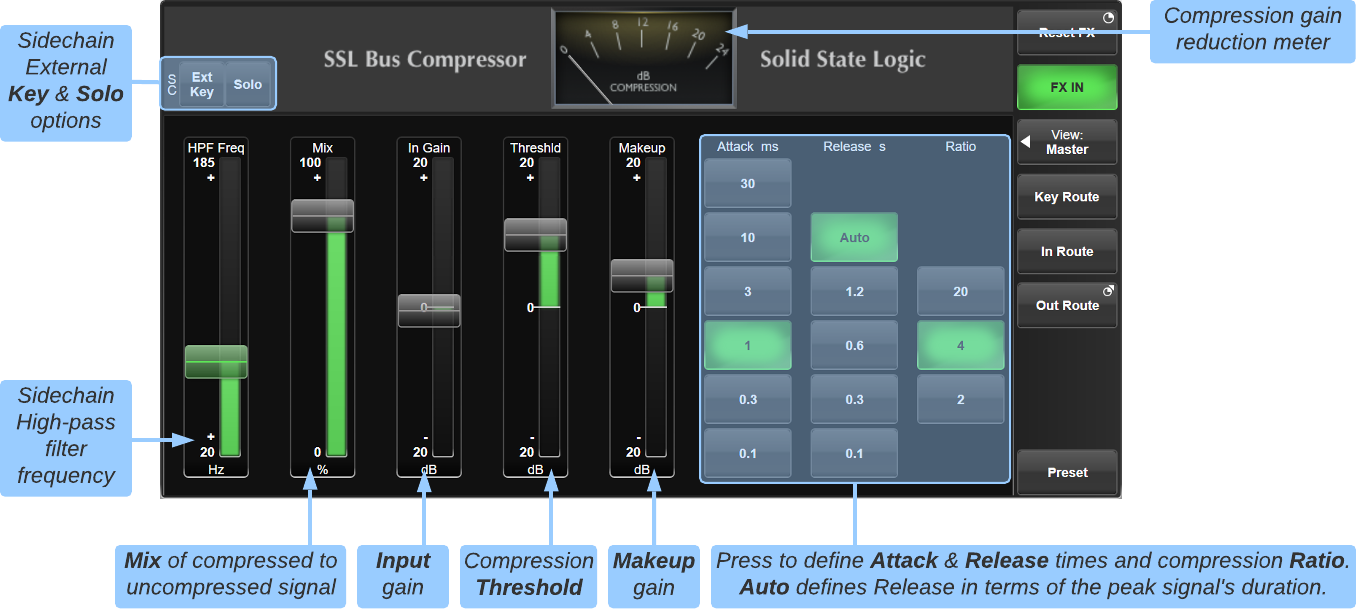Click the 'Ratio' column header
The image size is (1356, 609).
[x=961, y=147]
